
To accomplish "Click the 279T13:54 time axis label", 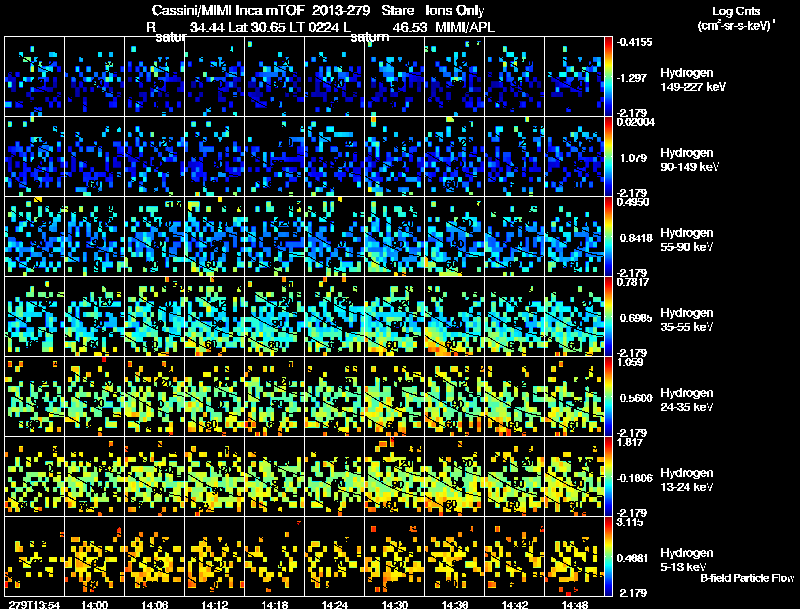I will [x=34, y=605].
